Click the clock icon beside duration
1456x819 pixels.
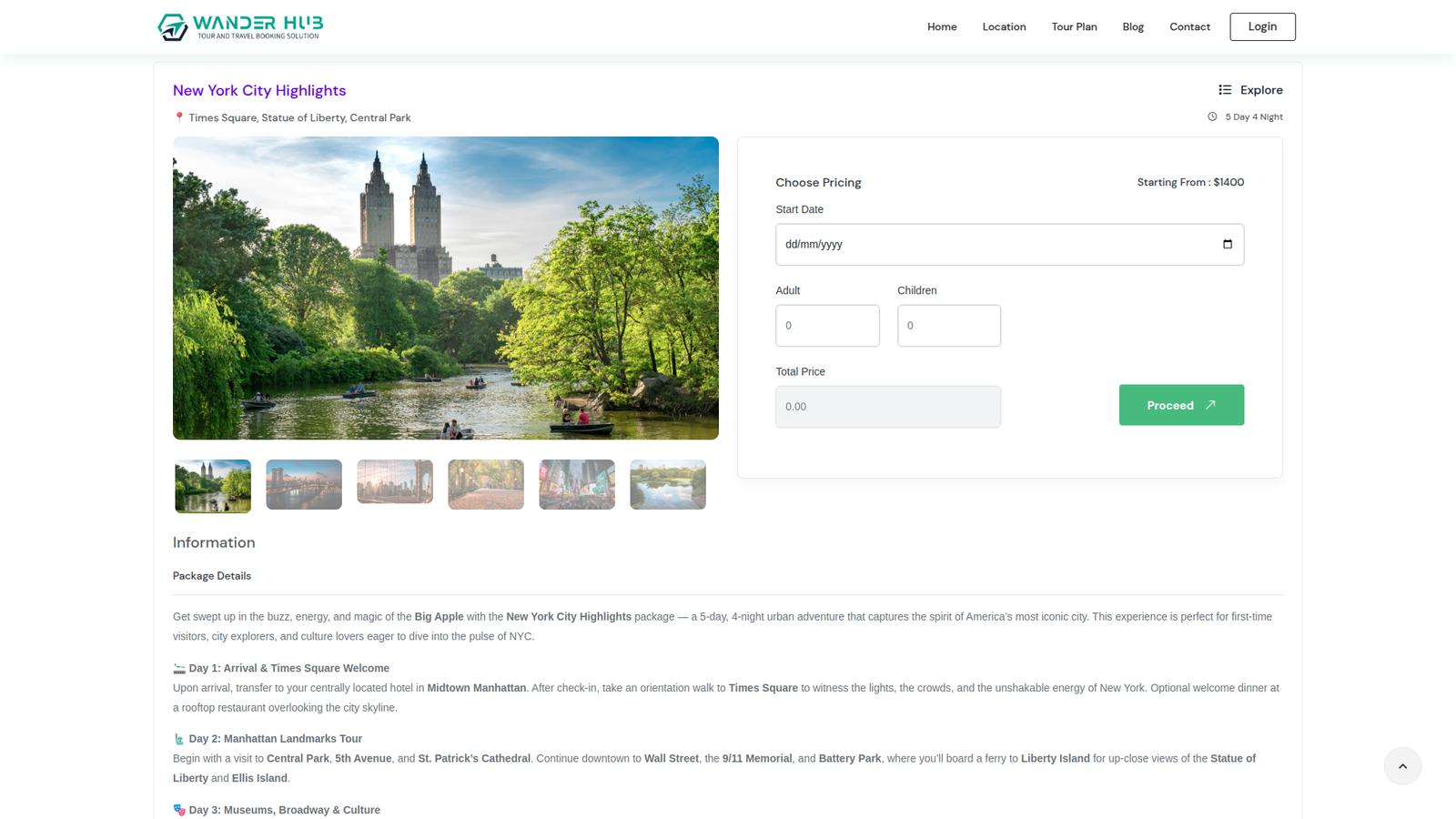pyautogui.click(x=1212, y=116)
